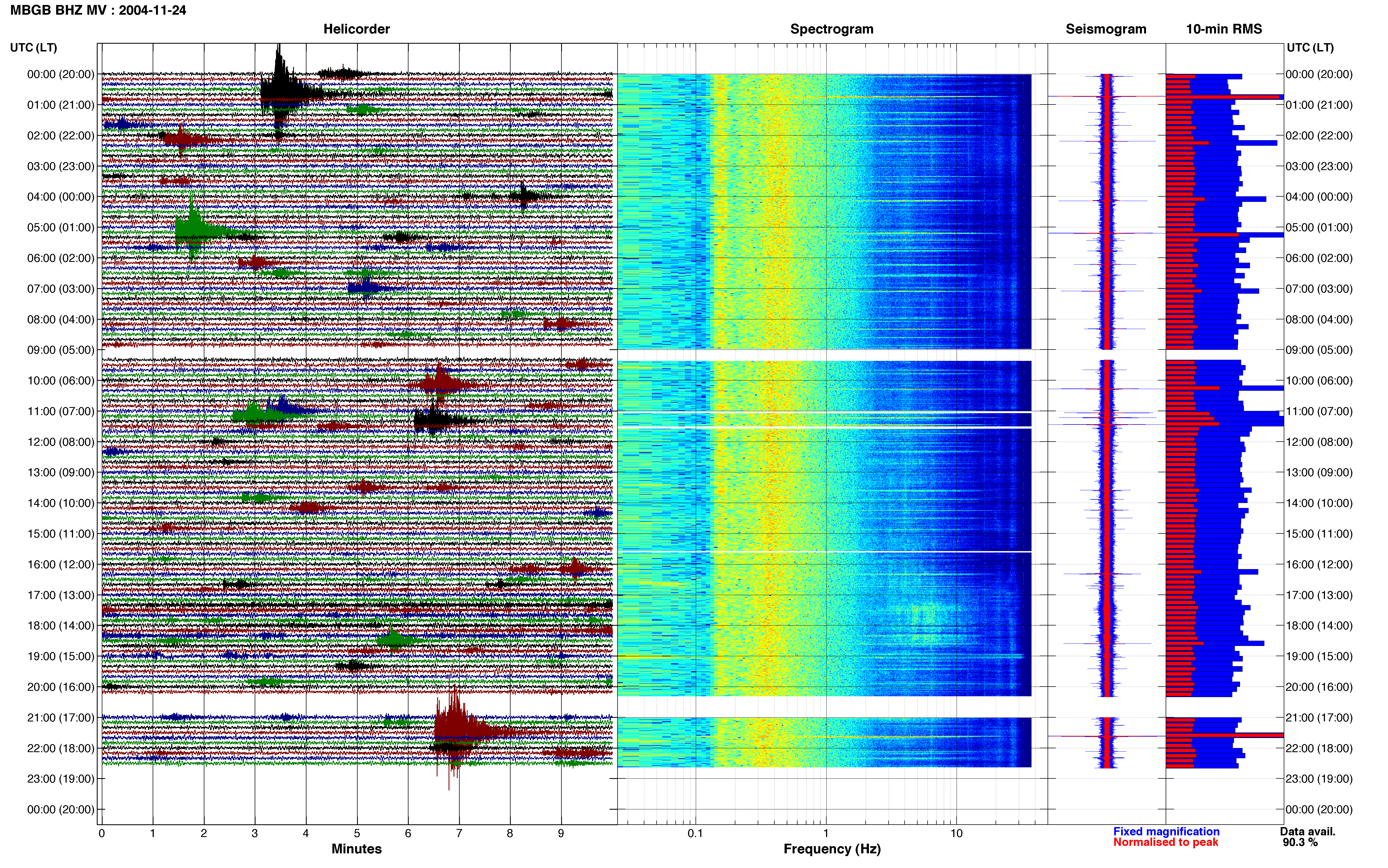Click the "UTC (LT)" label beside the Helicorder

33,48
